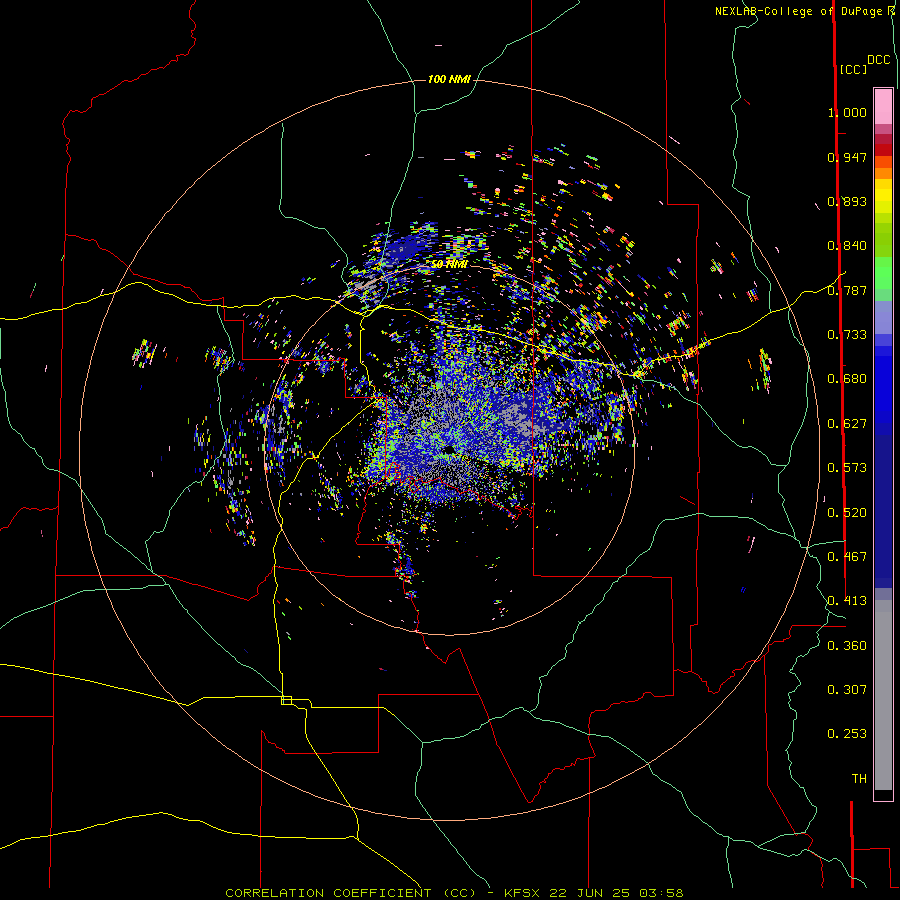Click the 0.360 legend value

tap(847, 646)
